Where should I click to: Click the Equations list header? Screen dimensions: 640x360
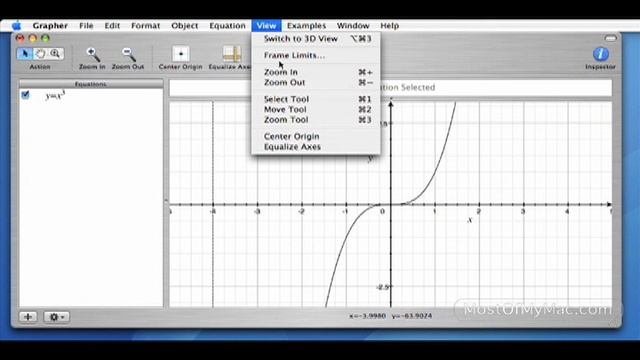(91, 84)
